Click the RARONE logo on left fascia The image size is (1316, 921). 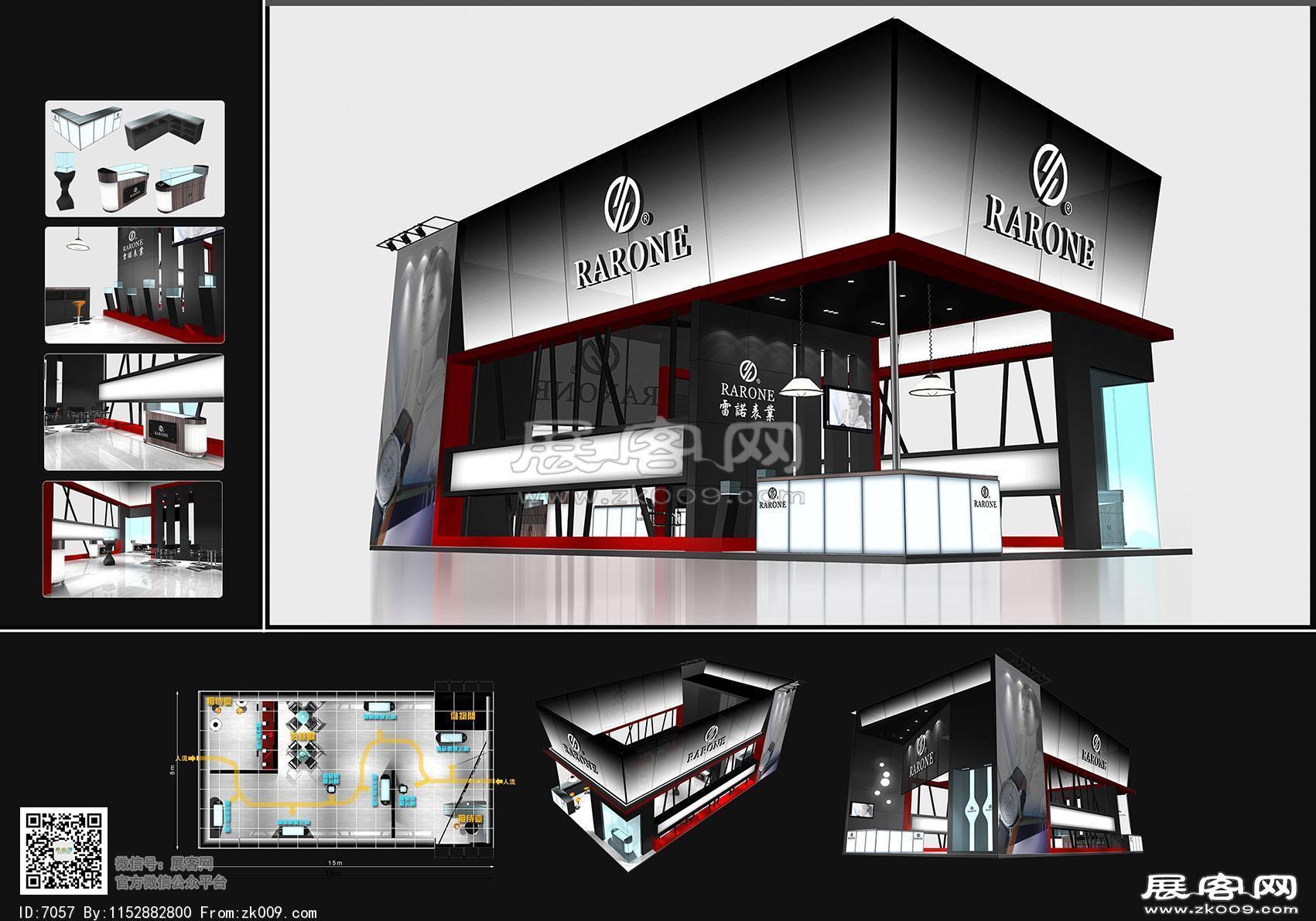[x=631, y=231]
